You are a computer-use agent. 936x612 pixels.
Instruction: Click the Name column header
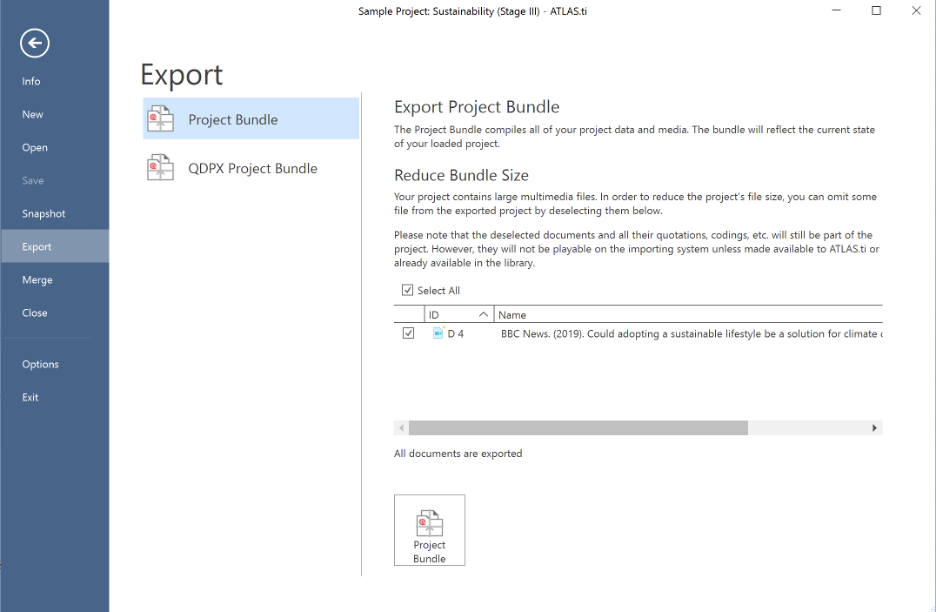[688, 315]
